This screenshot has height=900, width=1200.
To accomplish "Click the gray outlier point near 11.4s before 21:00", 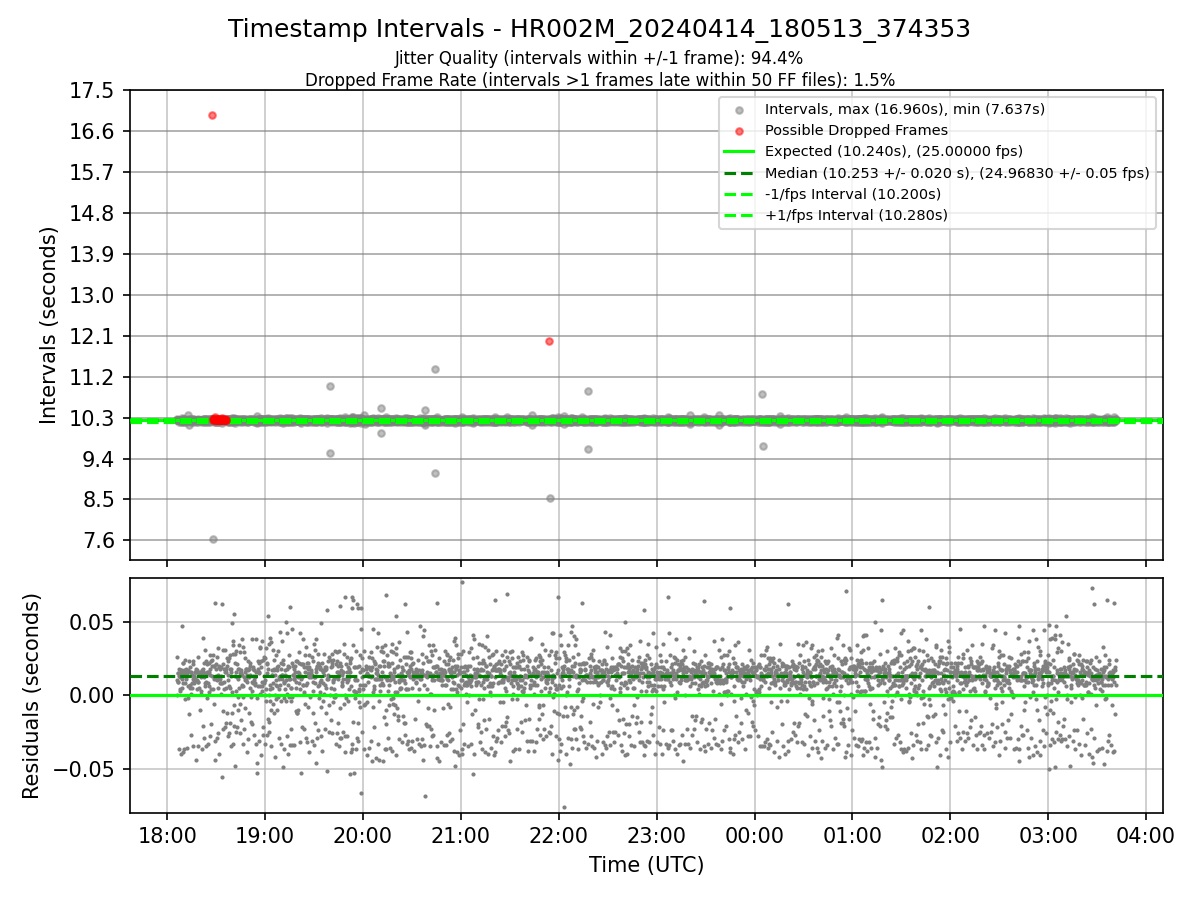I will [x=435, y=369].
